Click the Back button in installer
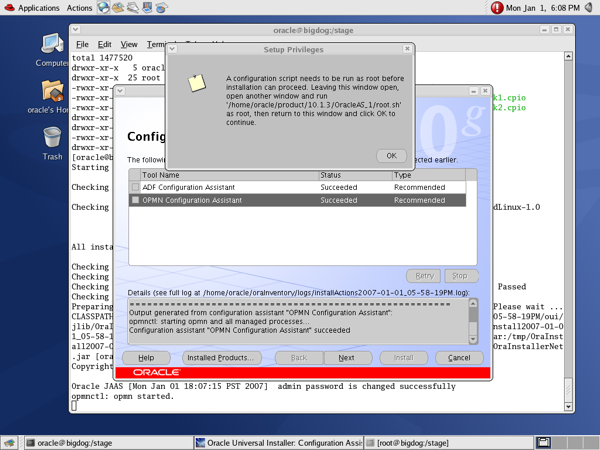600x450 pixels. 299,358
